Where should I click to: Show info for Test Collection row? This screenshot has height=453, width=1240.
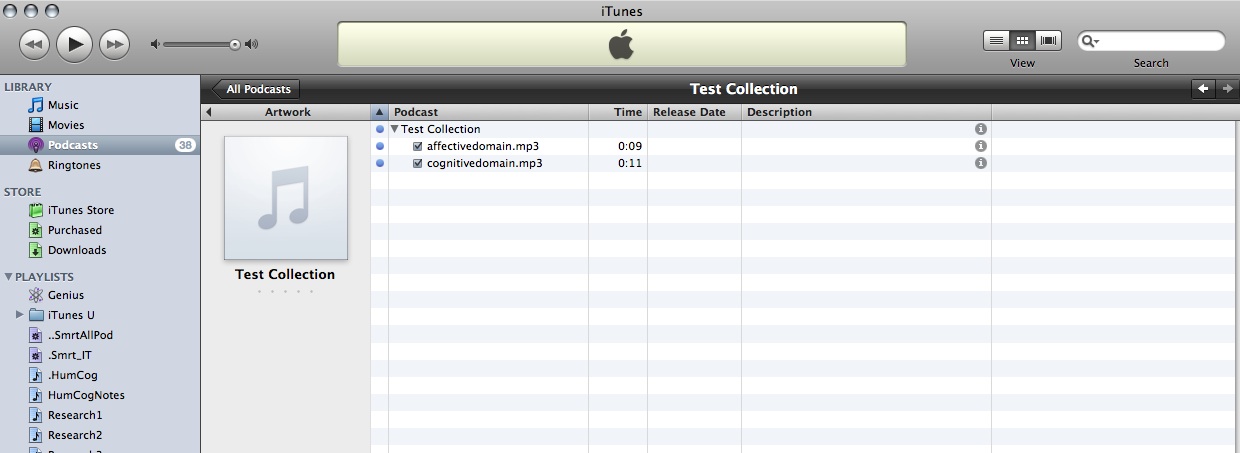tap(981, 129)
